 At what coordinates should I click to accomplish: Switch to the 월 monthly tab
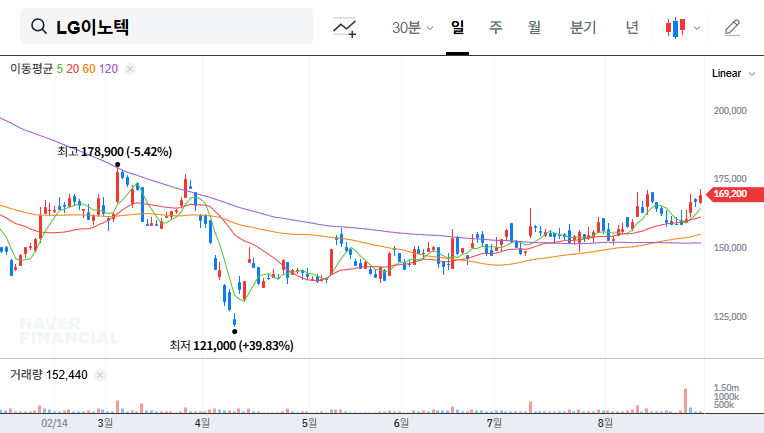pyautogui.click(x=535, y=27)
